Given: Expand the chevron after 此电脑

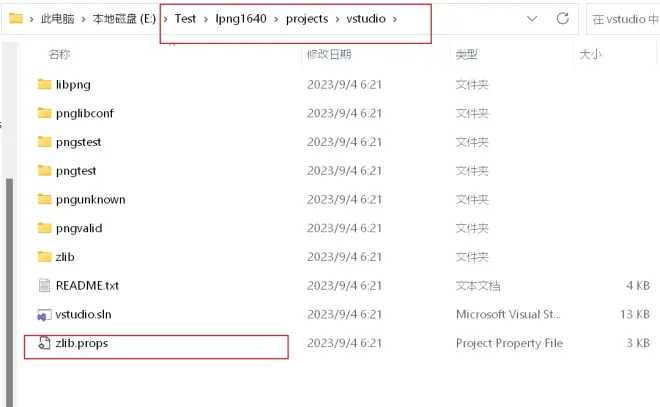Looking at the screenshot, I should (83, 19).
